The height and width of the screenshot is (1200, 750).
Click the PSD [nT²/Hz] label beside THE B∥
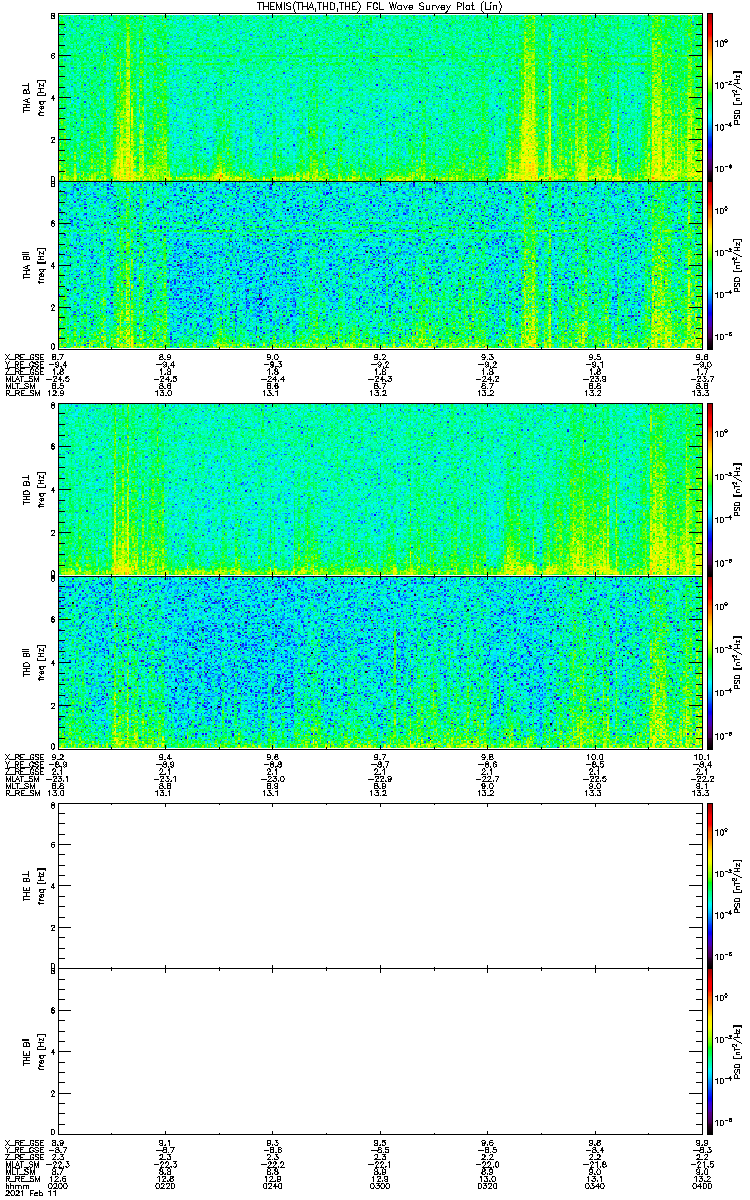[x=738, y=1051]
